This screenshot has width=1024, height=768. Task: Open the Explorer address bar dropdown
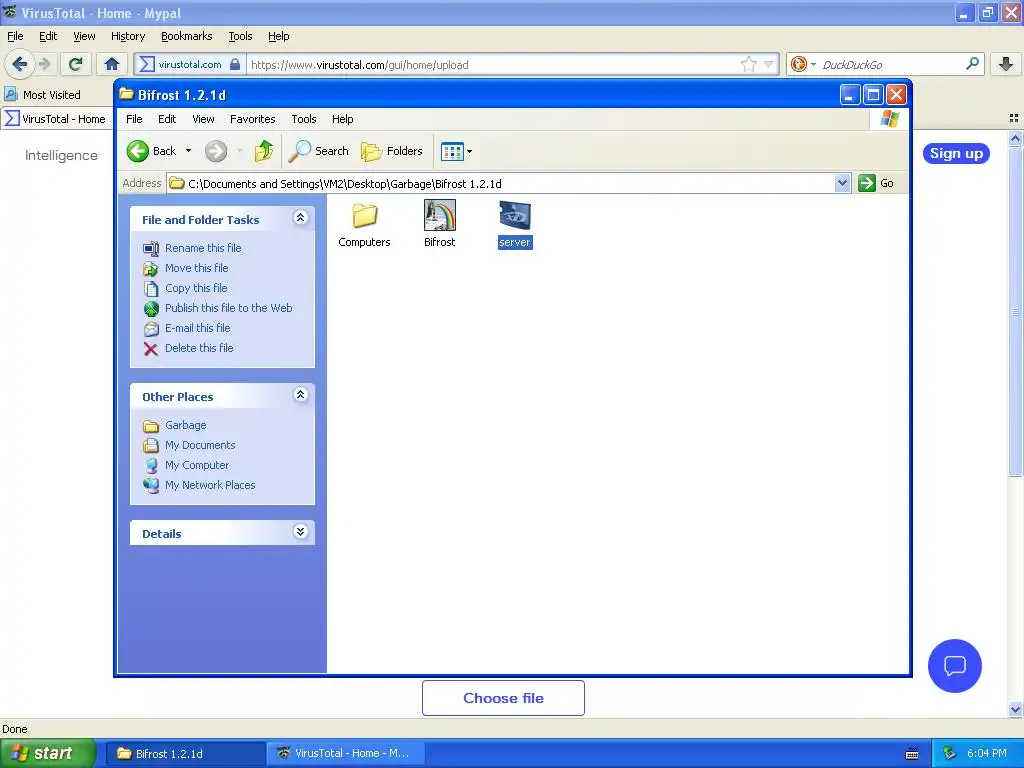click(x=842, y=184)
